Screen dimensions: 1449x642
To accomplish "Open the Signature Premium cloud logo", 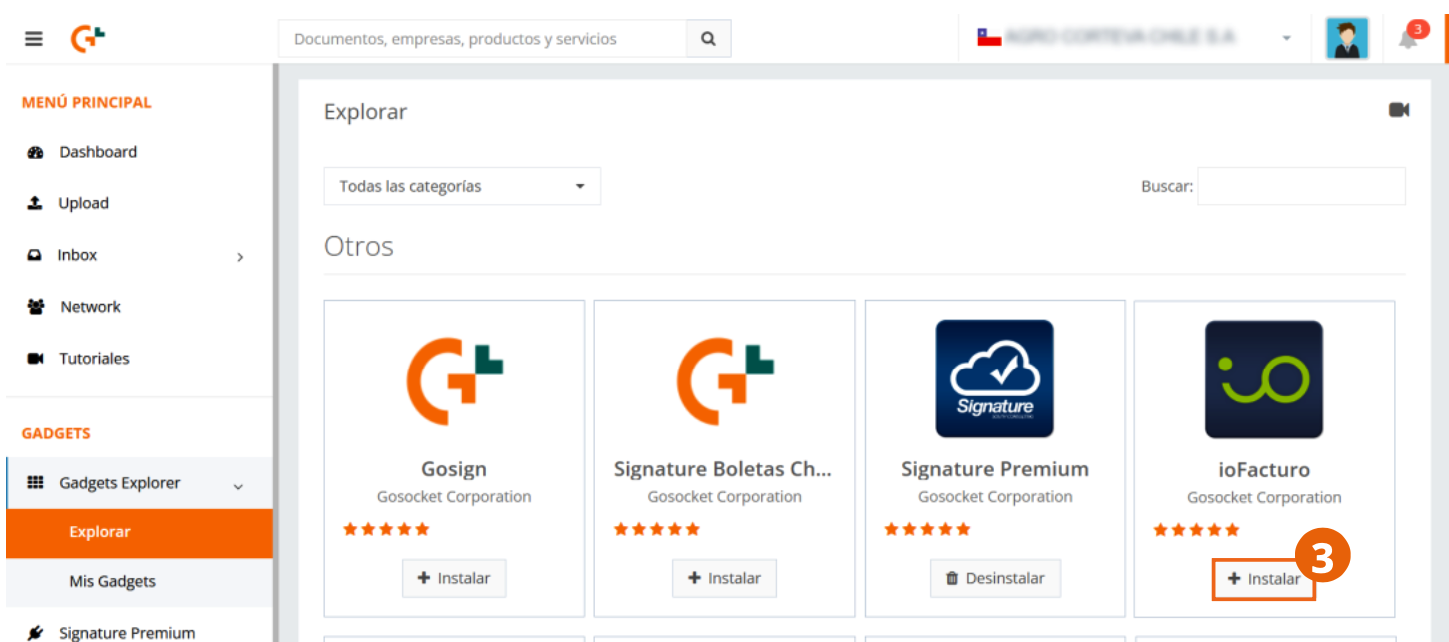I will 994,379.
